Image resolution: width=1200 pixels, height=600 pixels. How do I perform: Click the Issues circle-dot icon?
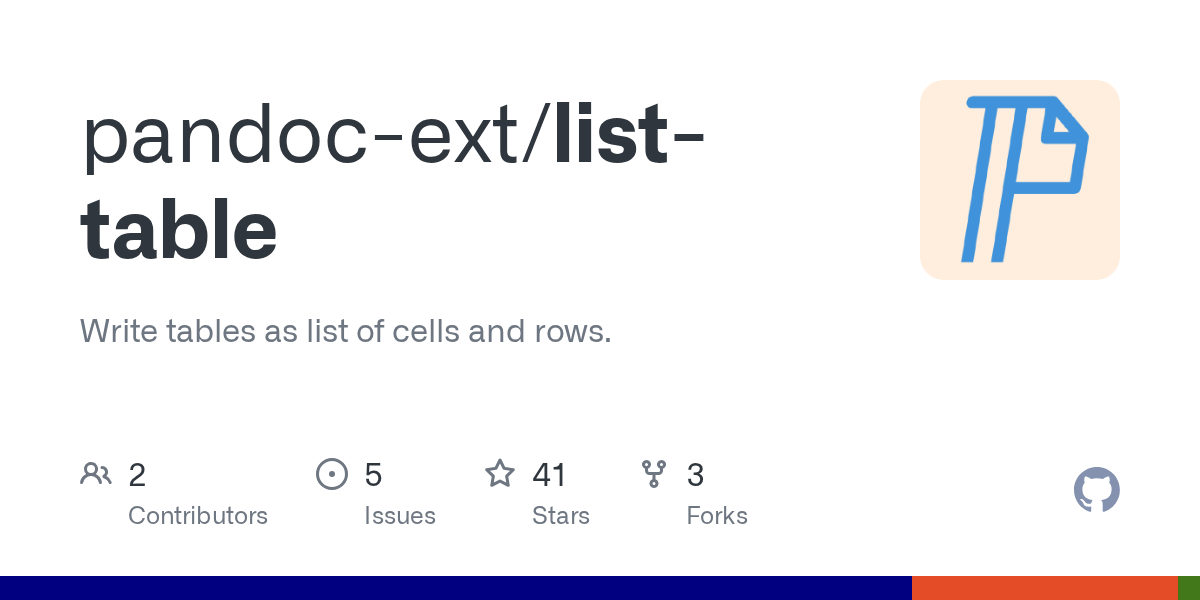332,474
